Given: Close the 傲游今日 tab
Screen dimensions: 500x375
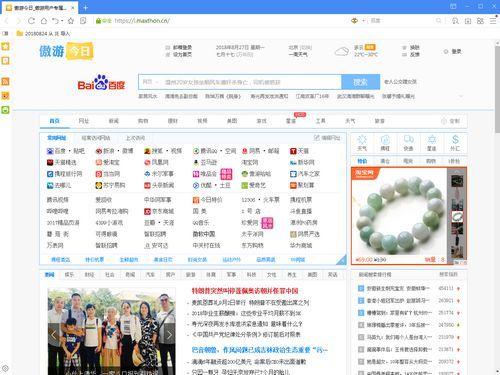Looking at the screenshot, I should click(73, 7).
